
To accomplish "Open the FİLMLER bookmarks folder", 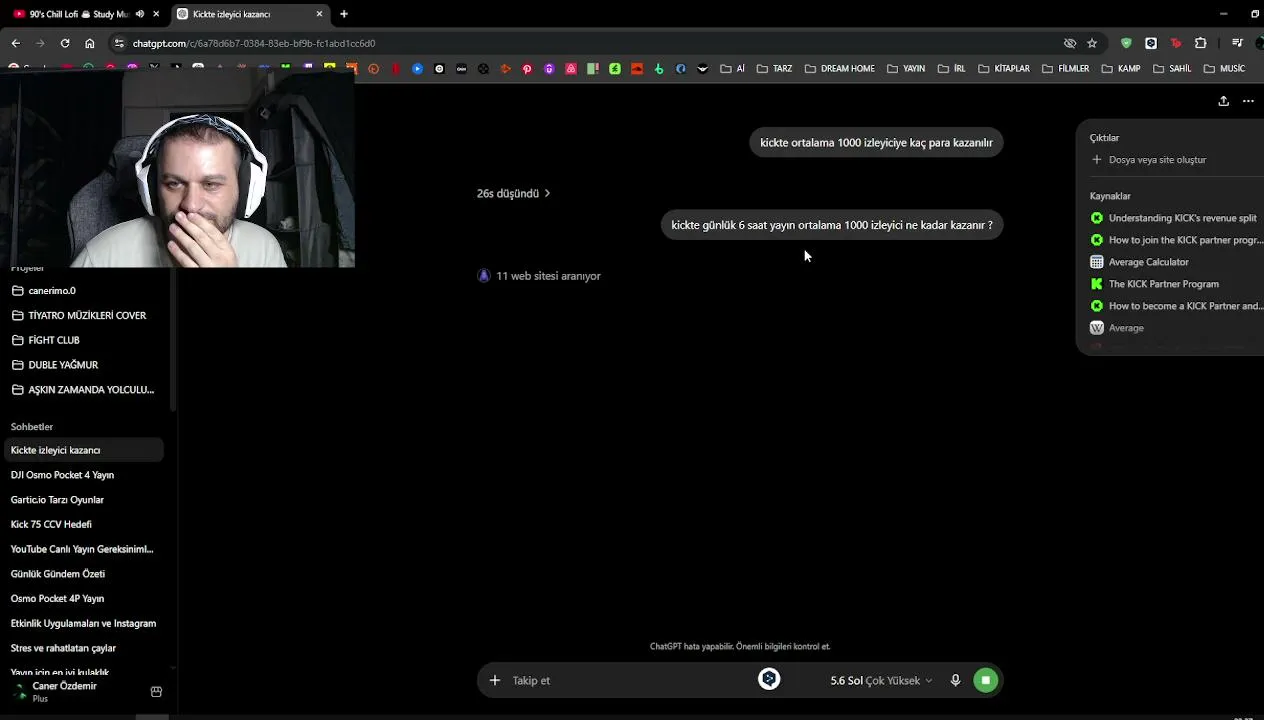I will pyautogui.click(x=1066, y=69).
